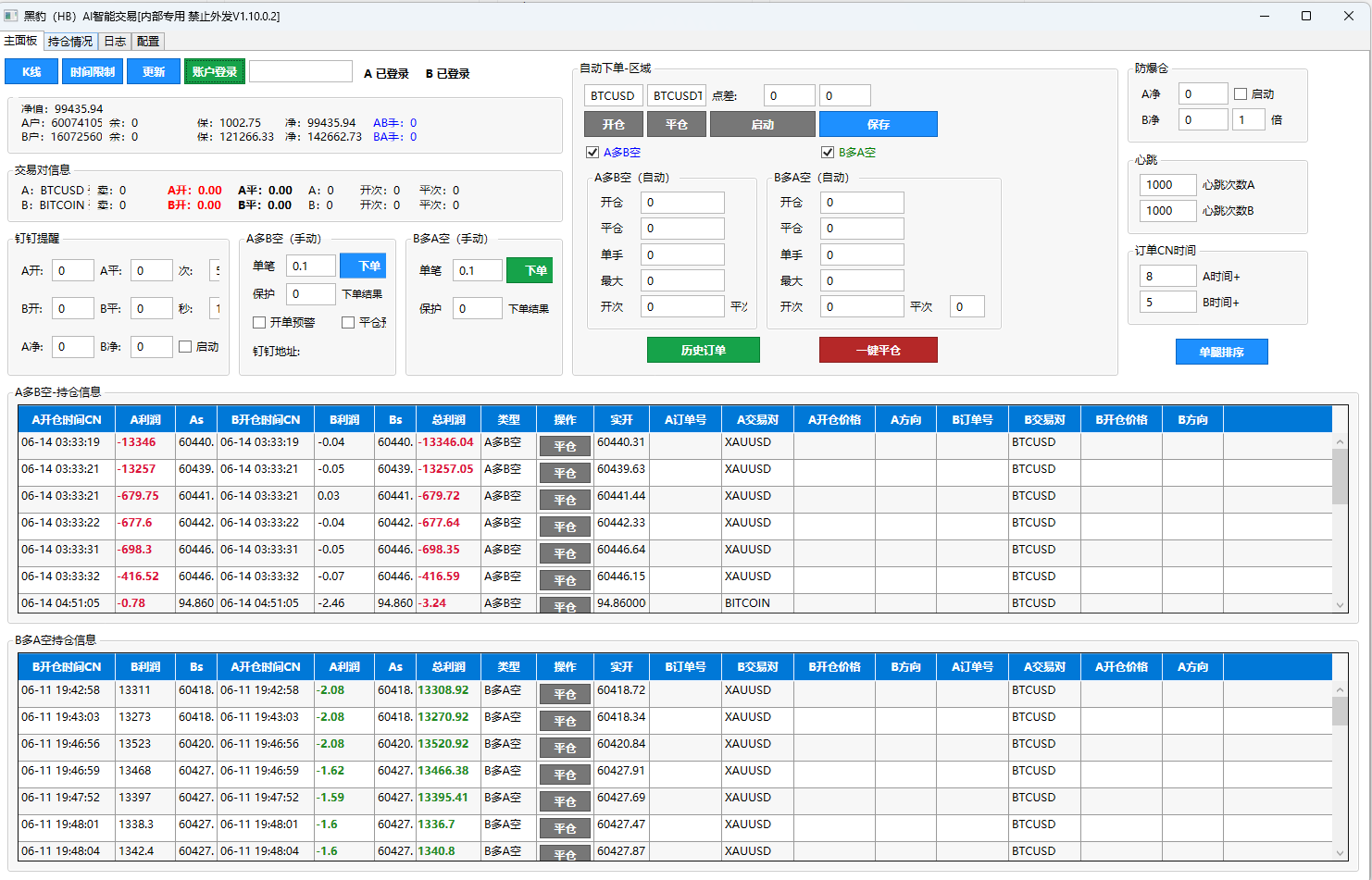Click scroll up arrow of B多A空 table

[1340, 690]
